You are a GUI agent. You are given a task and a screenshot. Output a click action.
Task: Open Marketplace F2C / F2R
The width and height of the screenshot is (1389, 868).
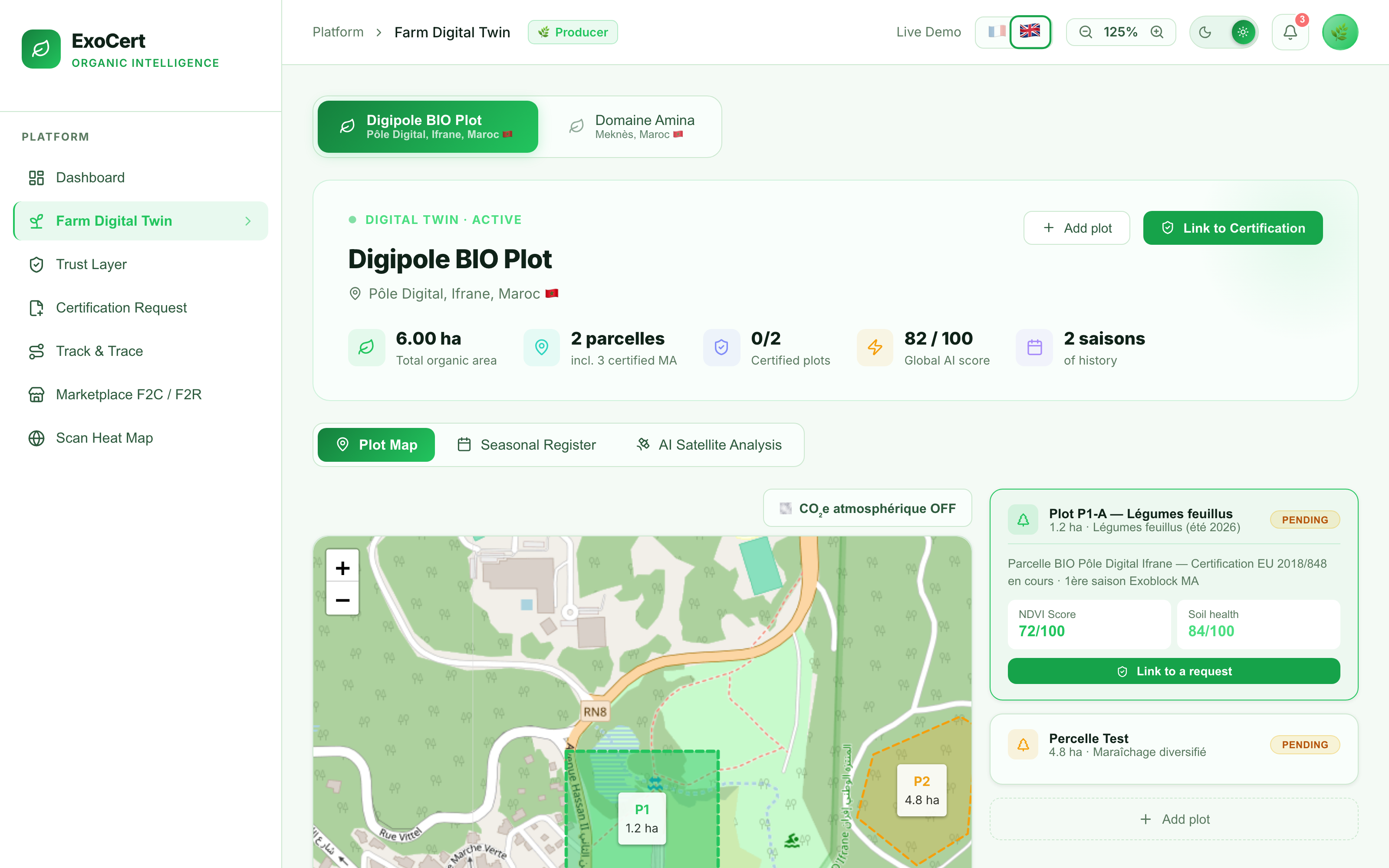point(141,395)
